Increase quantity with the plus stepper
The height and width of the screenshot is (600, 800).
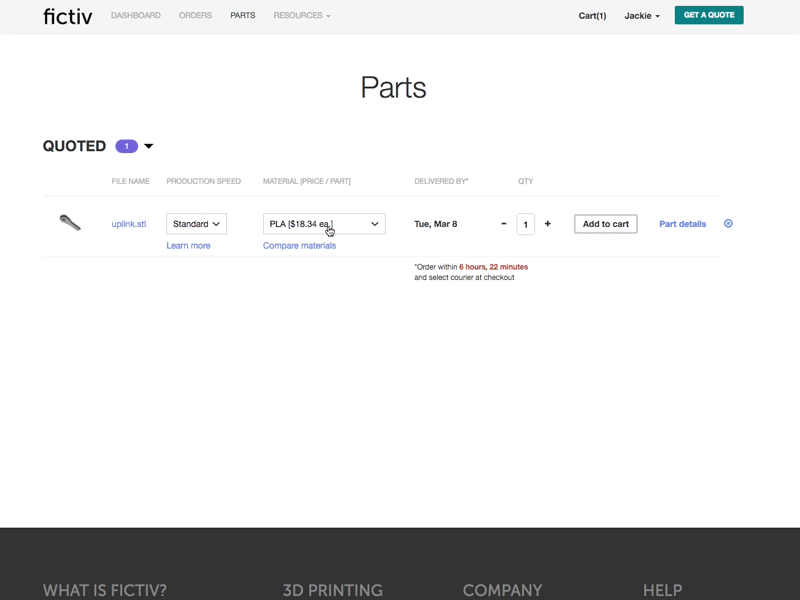[547, 224]
